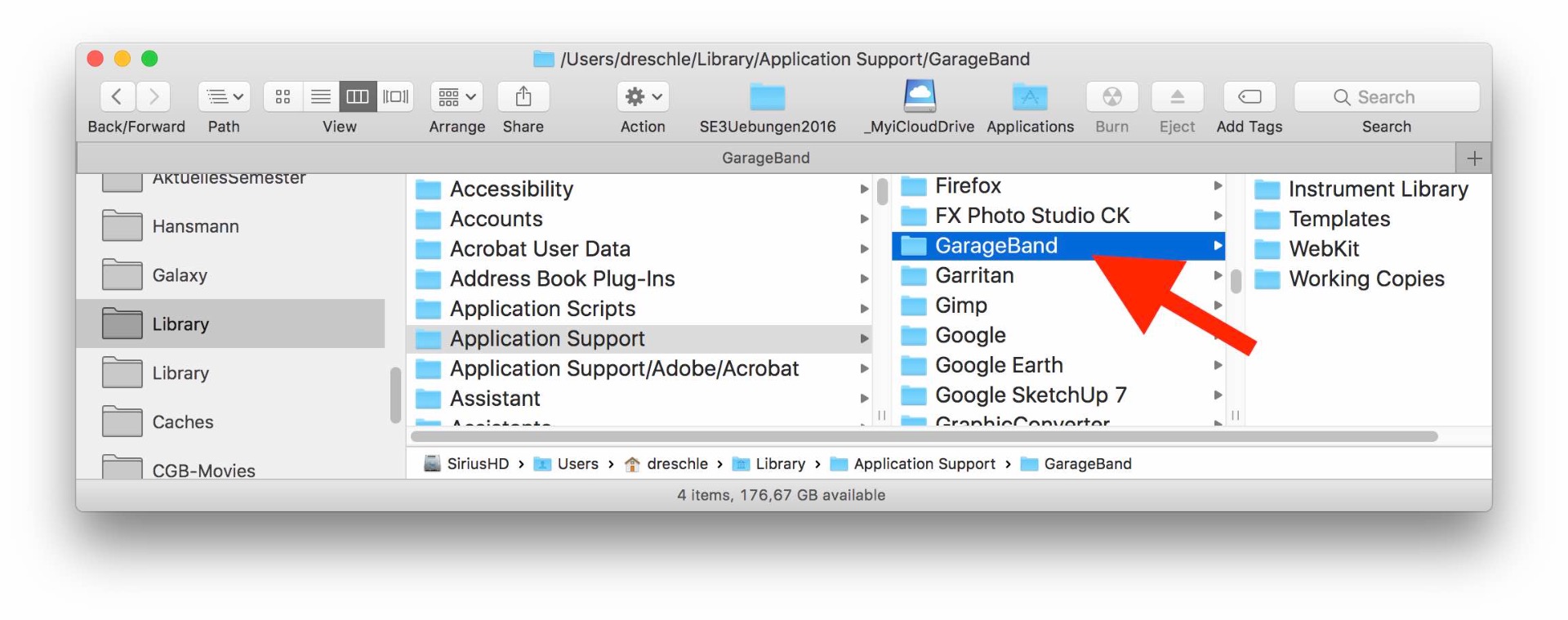Image resolution: width=1568 pixels, height=620 pixels.
Task: Select the GaragePand tab title
Action: pos(766,158)
